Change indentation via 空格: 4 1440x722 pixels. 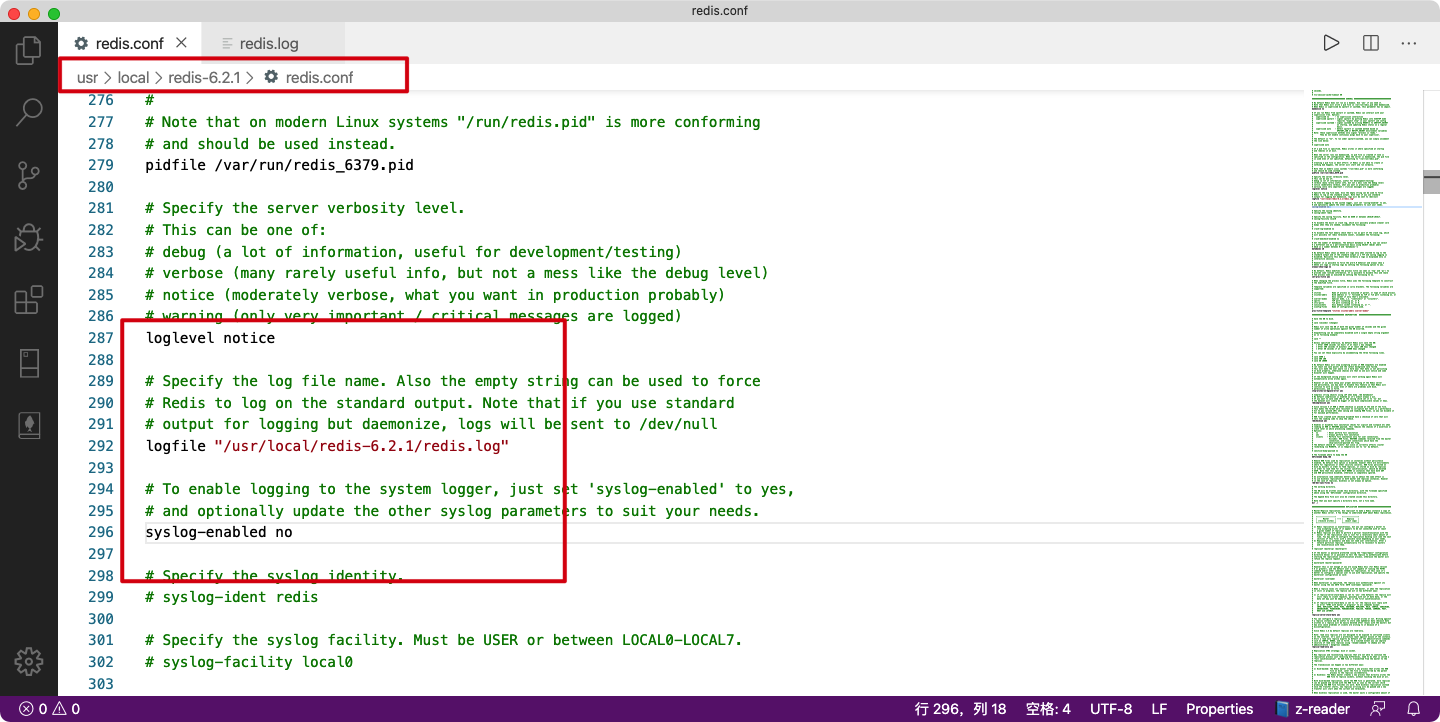coord(1048,709)
